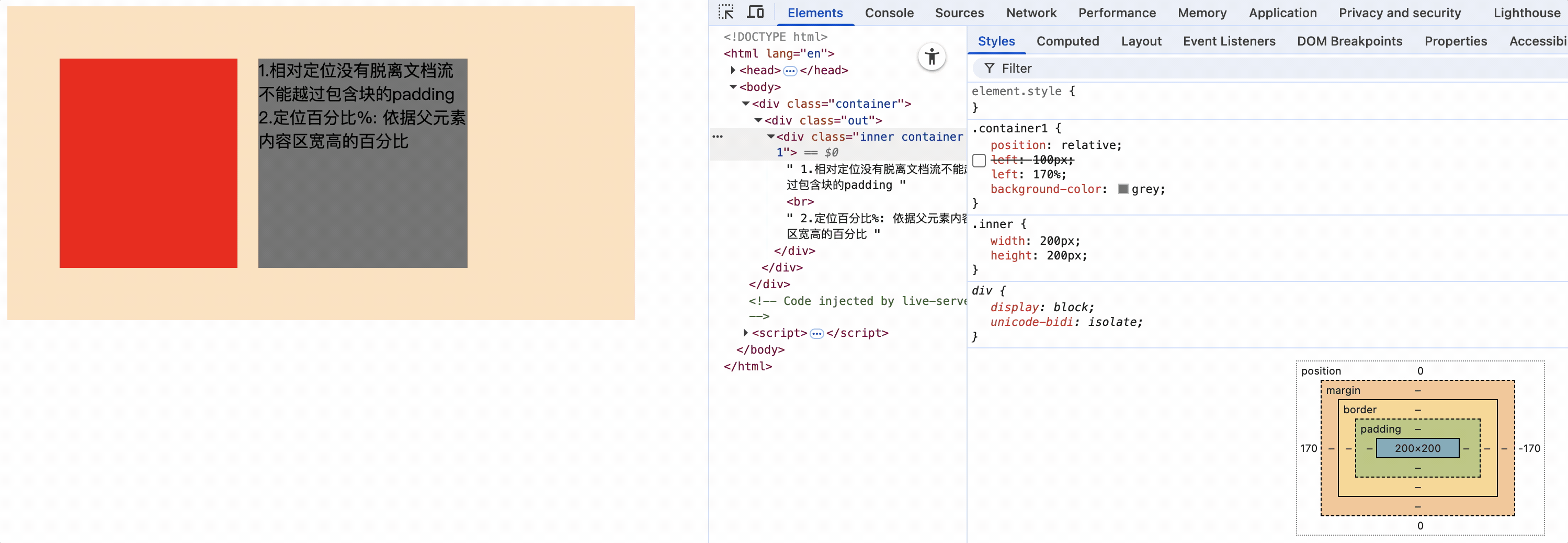Open the Privacy and security tab
Viewport: 1568px width, 543px height.
click(1400, 13)
